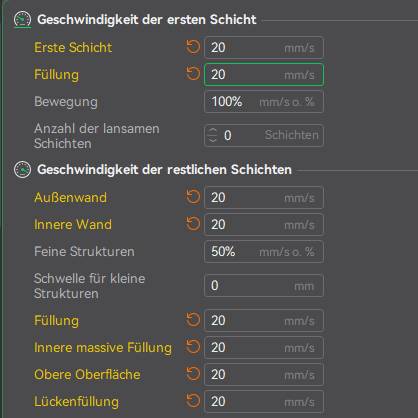This screenshot has height=418, width=418.
Task: Reset first layer Füllung speed value
Action: click(193, 74)
